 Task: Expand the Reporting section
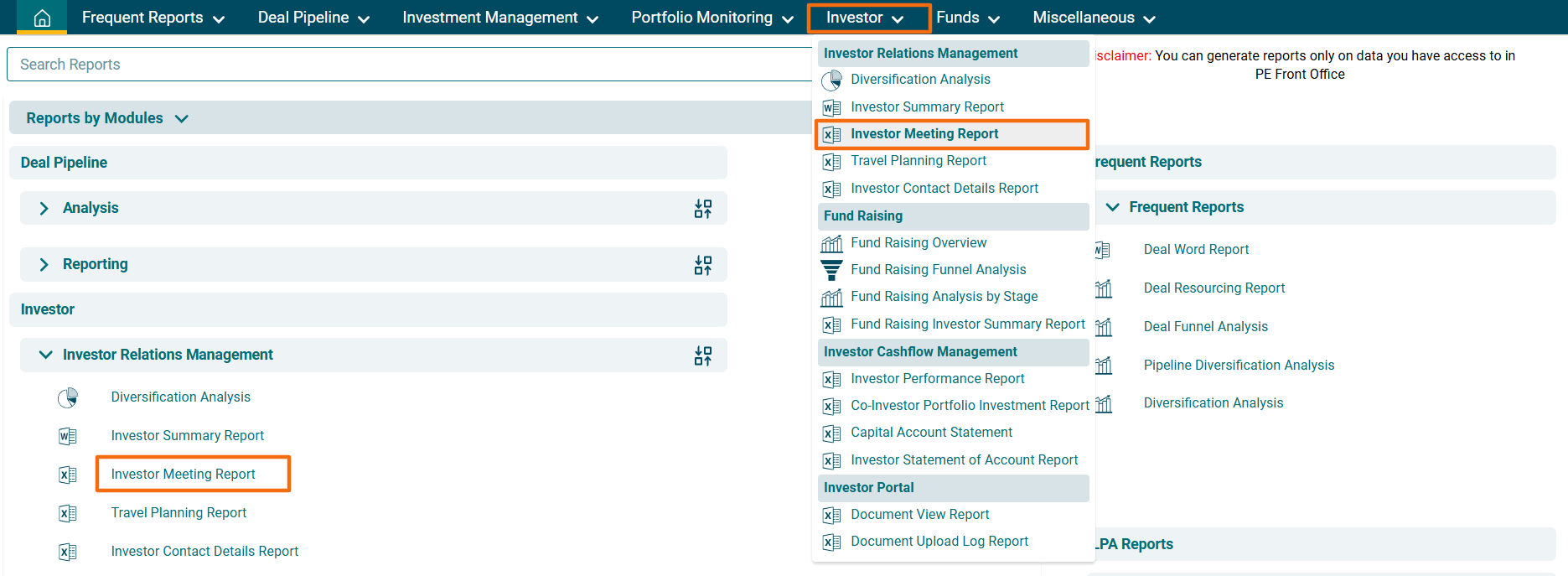[x=44, y=264]
